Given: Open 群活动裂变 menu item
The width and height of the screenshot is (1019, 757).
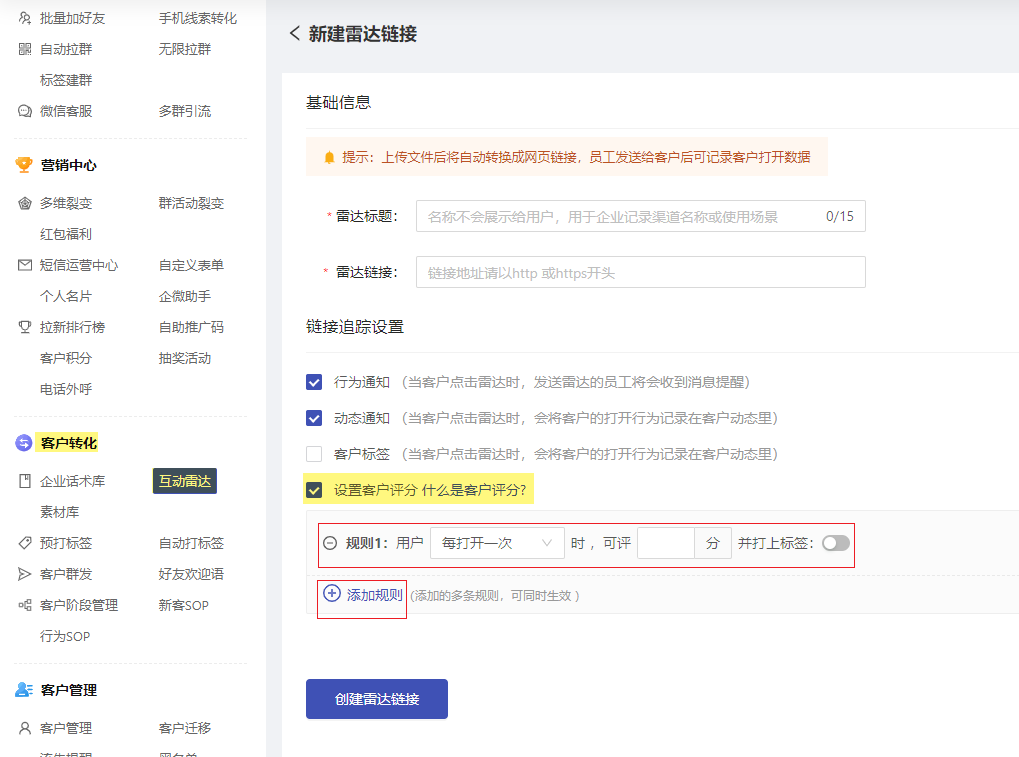Looking at the screenshot, I should coord(191,203).
